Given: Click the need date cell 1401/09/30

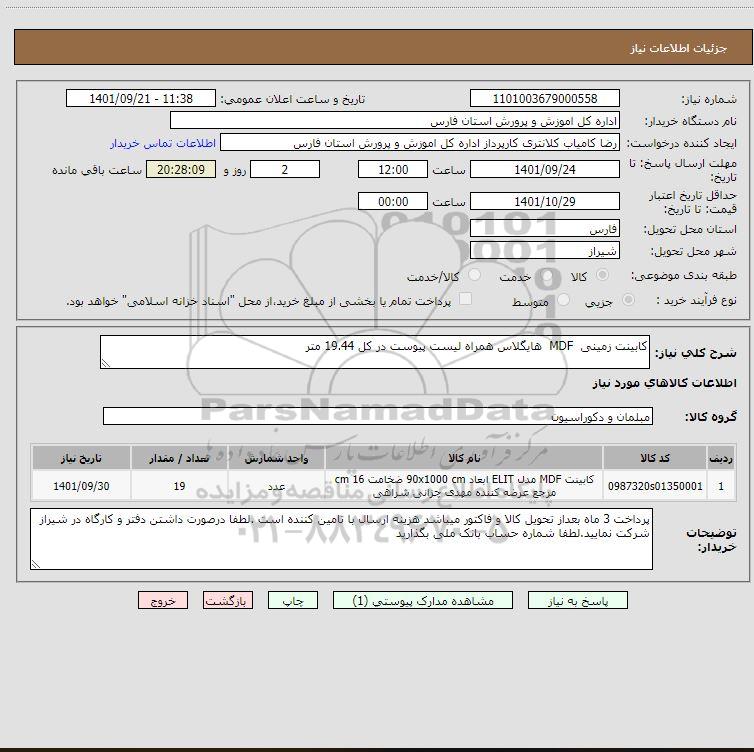Looking at the screenshot, I should (81, 486).
